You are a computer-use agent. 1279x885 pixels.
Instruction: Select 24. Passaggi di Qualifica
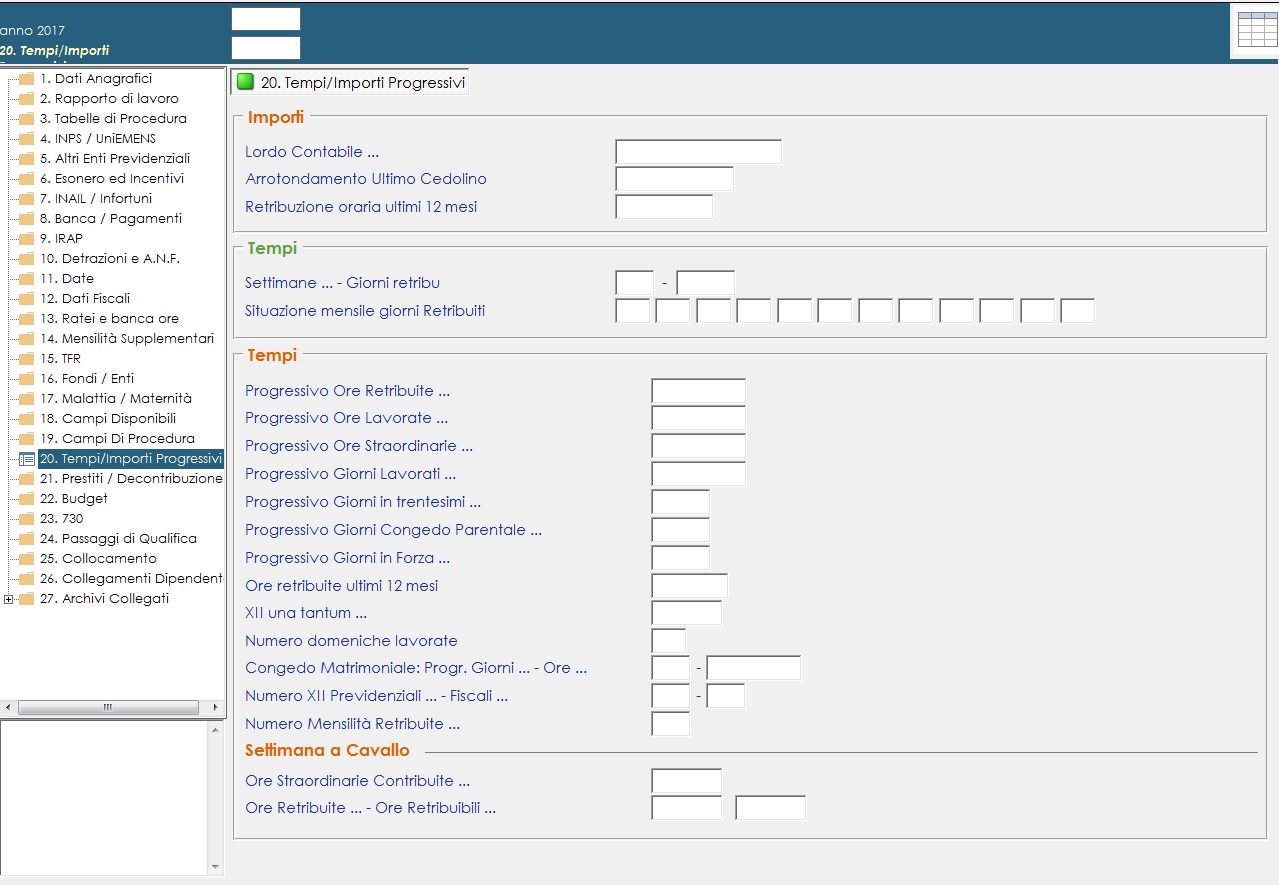tap(118, 539)
